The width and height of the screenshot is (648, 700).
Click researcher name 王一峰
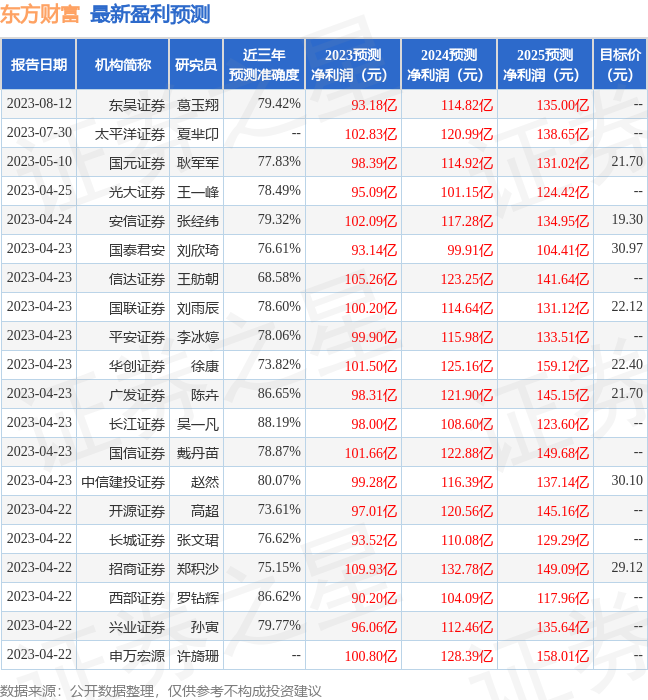click(x=198, y=192)
